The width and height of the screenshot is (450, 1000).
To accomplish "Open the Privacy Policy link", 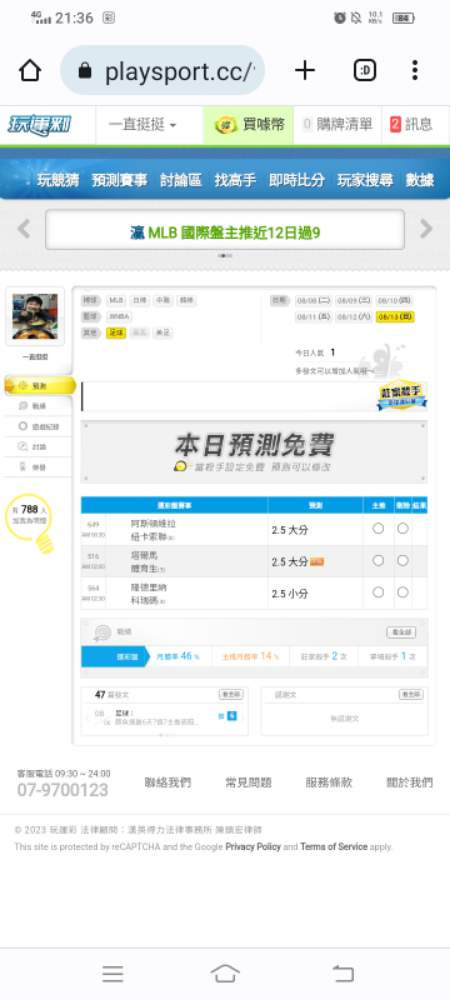I will coord(253,847).
